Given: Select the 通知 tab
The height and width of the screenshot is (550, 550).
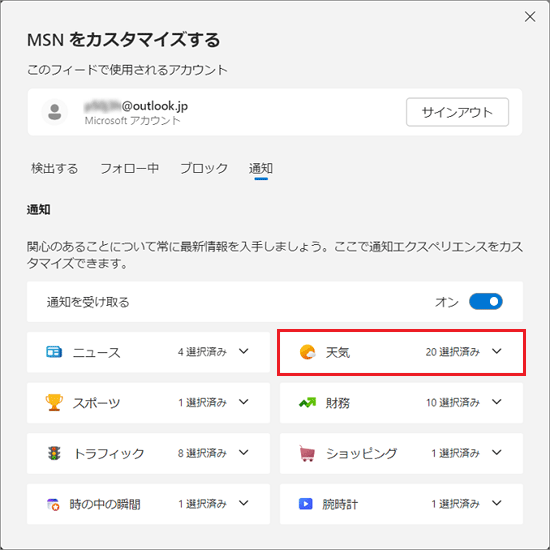Looking at the screenshot, I should tap(261, 168).
